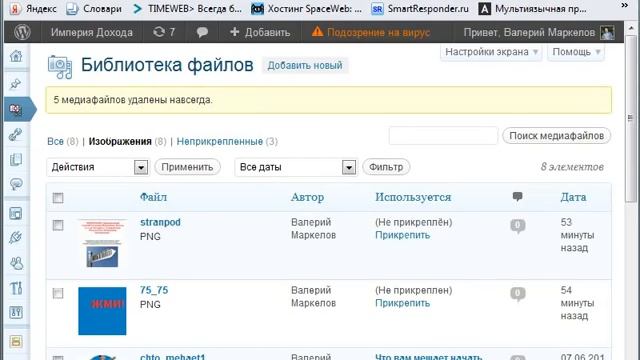This screenshot has height=360, width=640.
Task: Click the Фильтр button
Action: click(386, 167)
